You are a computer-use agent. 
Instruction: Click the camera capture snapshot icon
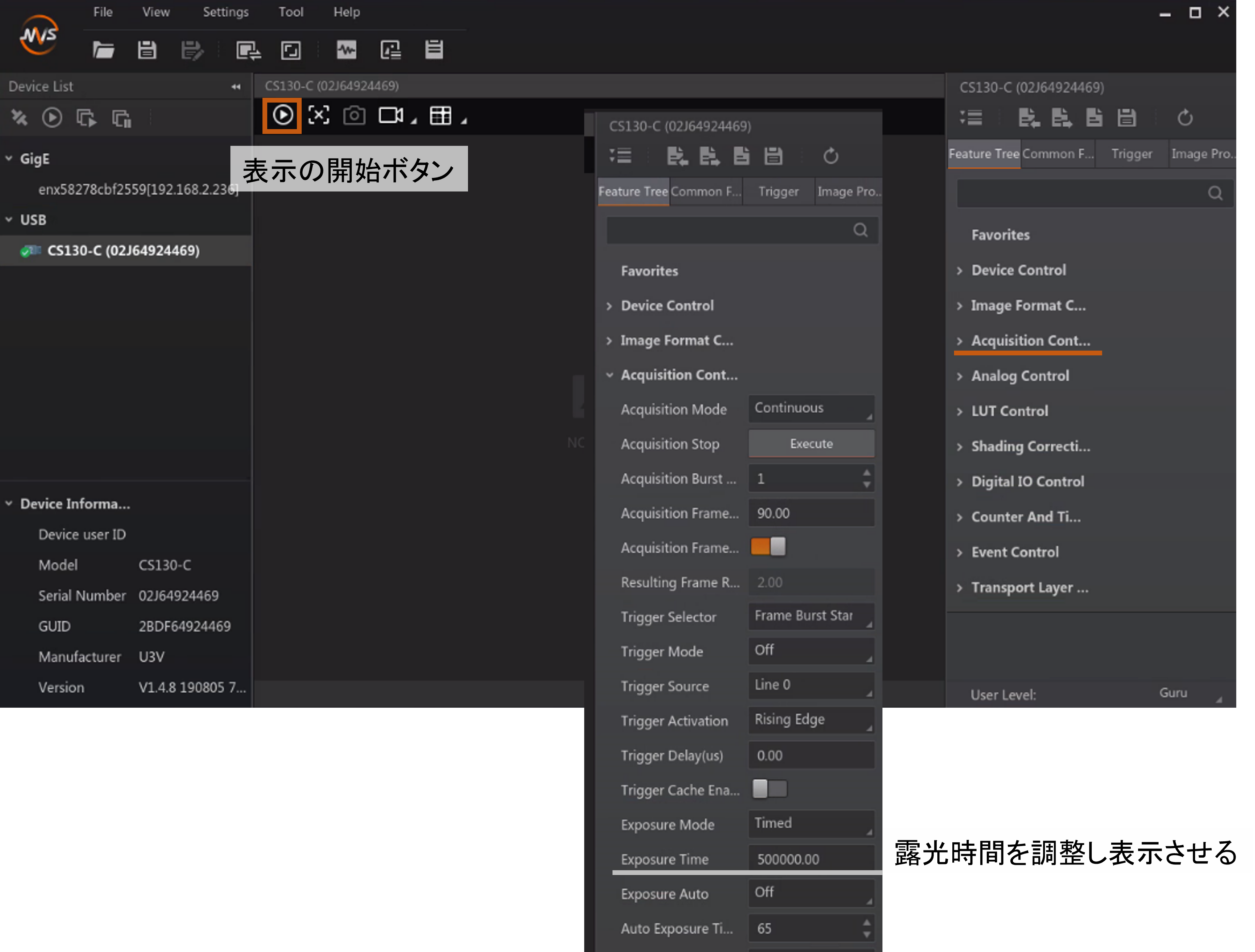click(x=354, y=116)
